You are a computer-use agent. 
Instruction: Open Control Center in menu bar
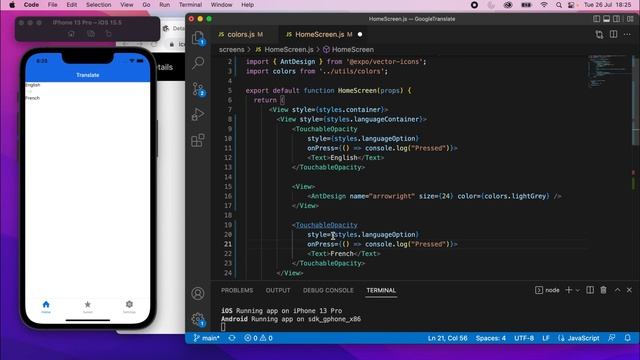571,5
